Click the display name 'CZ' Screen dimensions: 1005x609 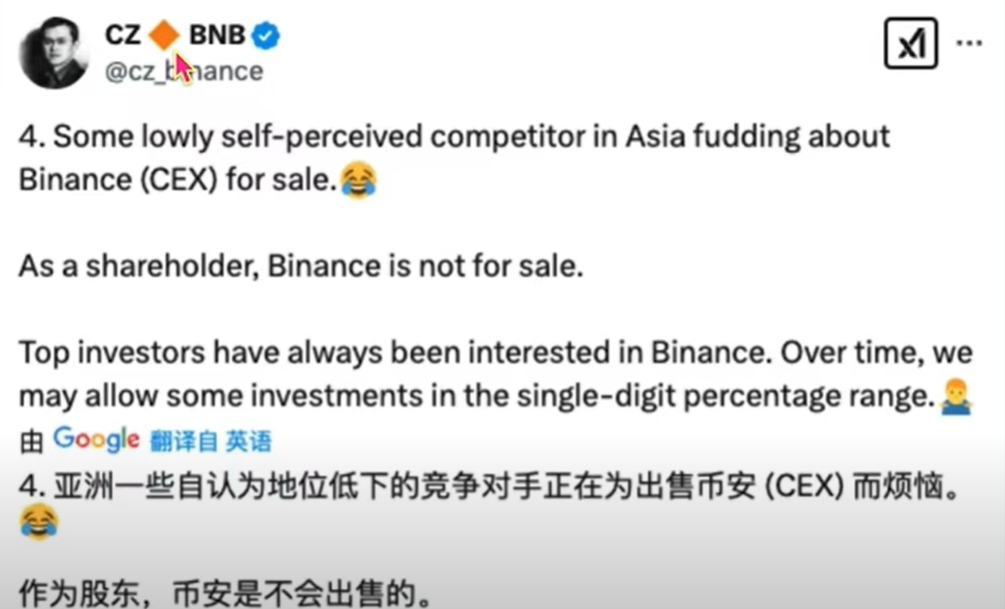122,35
